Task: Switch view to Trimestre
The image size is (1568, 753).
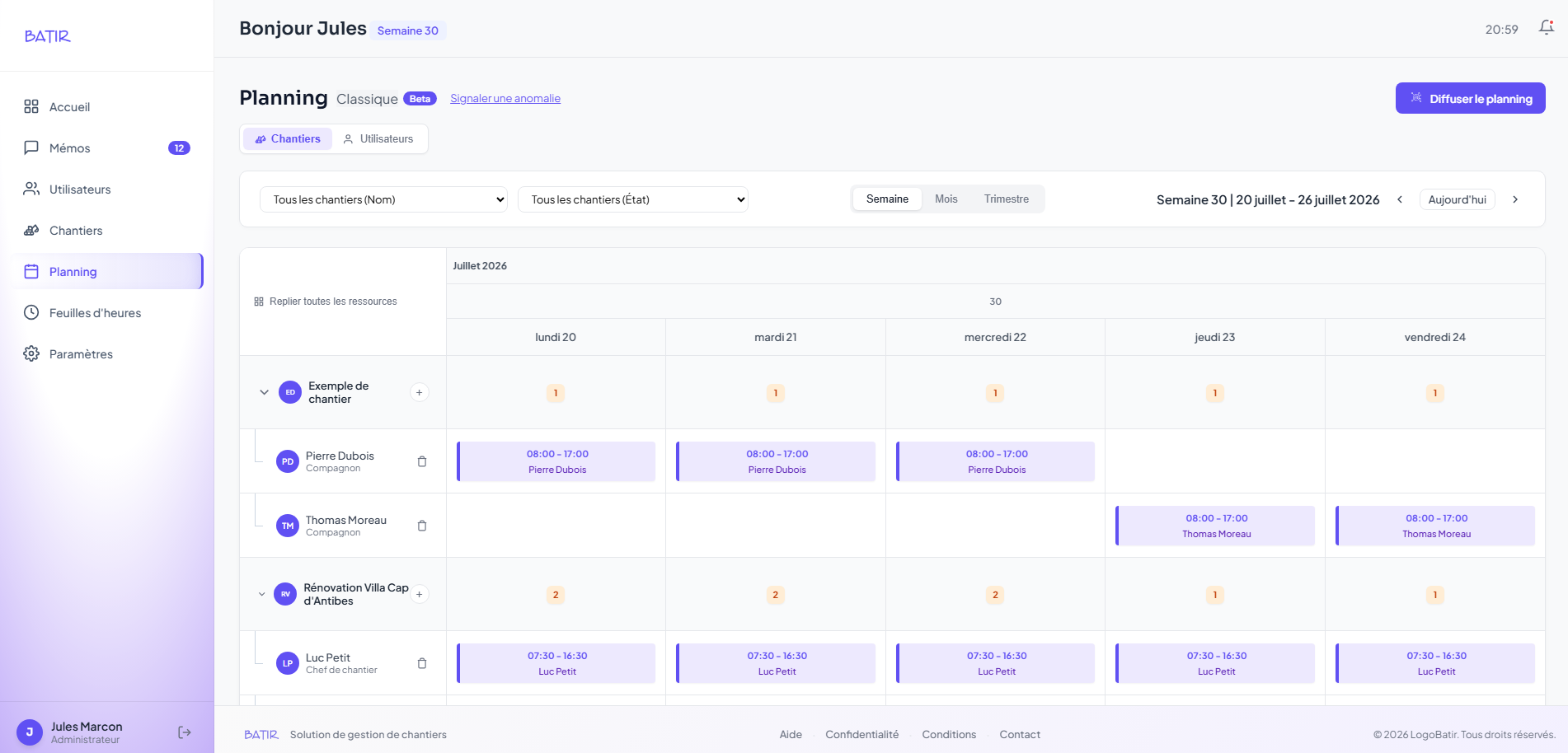Action: pos(1006,199)
